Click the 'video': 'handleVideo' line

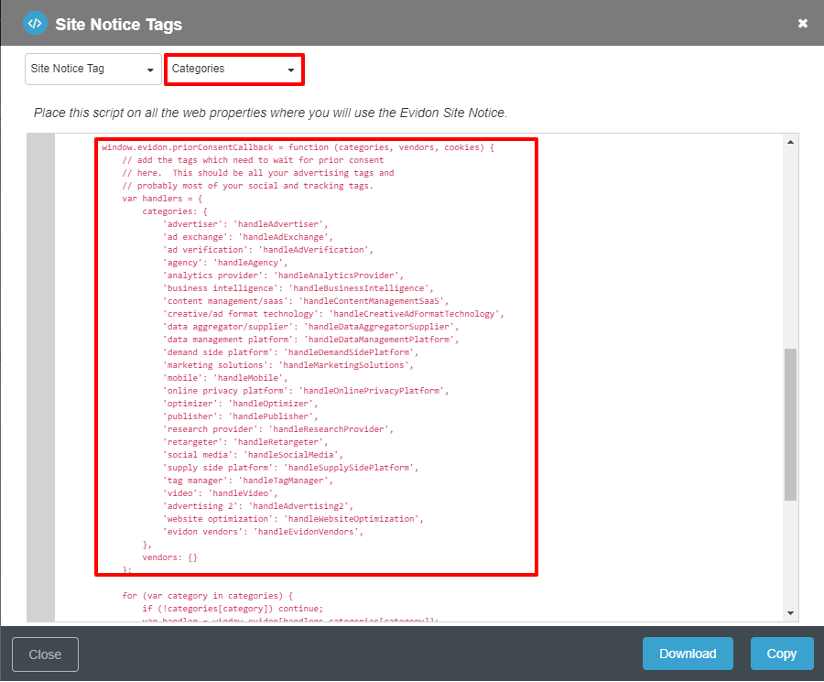tap(220, 493)
